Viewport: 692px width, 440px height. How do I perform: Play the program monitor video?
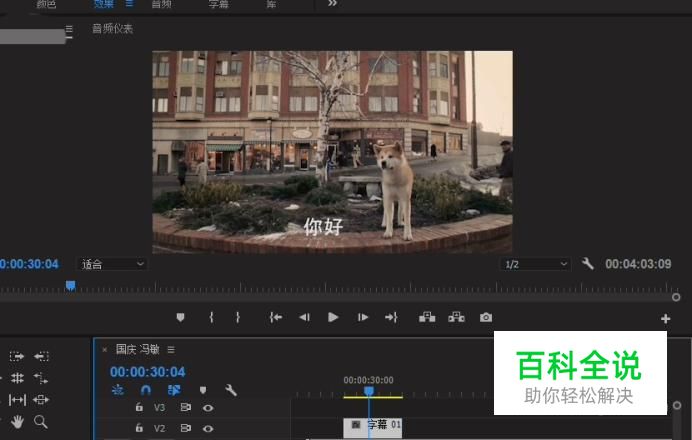click(x=333, y=317)
